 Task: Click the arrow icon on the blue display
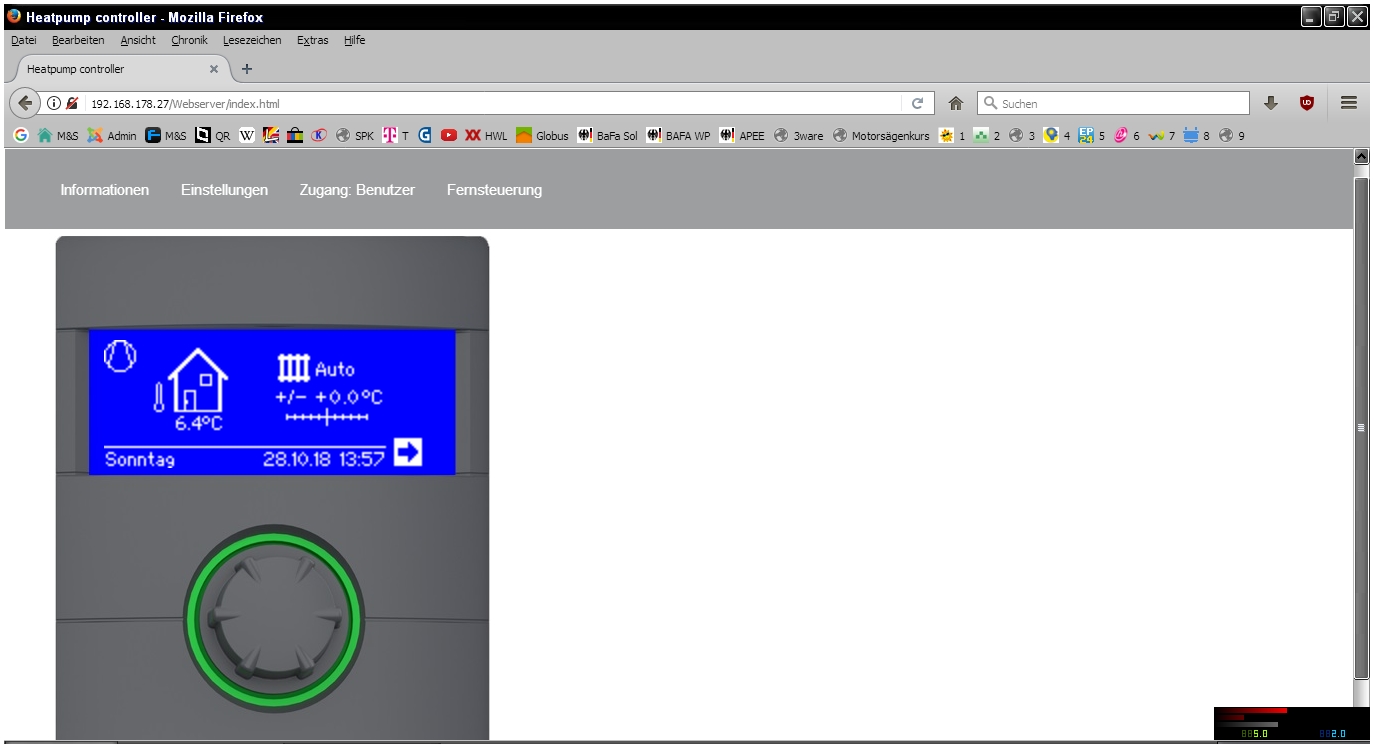pos(408,453)
